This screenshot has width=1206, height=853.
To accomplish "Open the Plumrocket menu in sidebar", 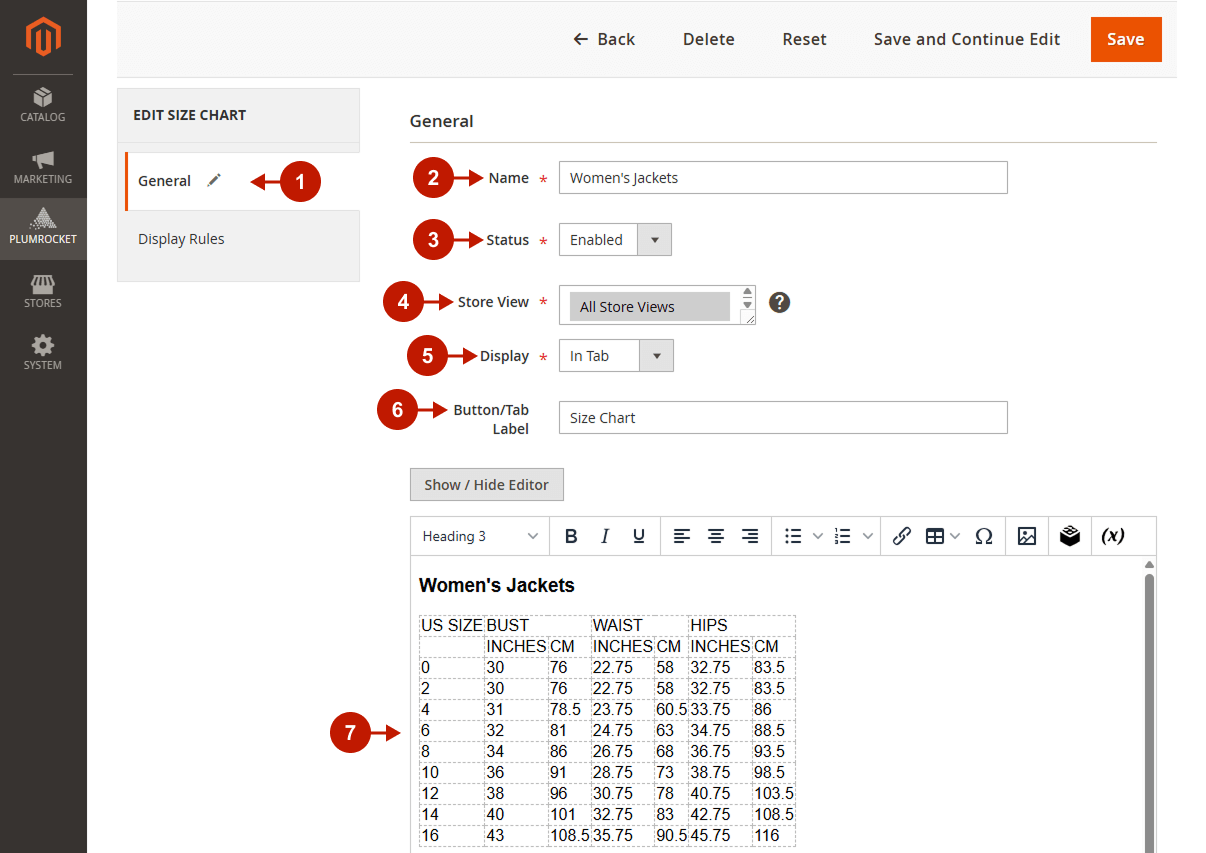I will tap(43, 228).
